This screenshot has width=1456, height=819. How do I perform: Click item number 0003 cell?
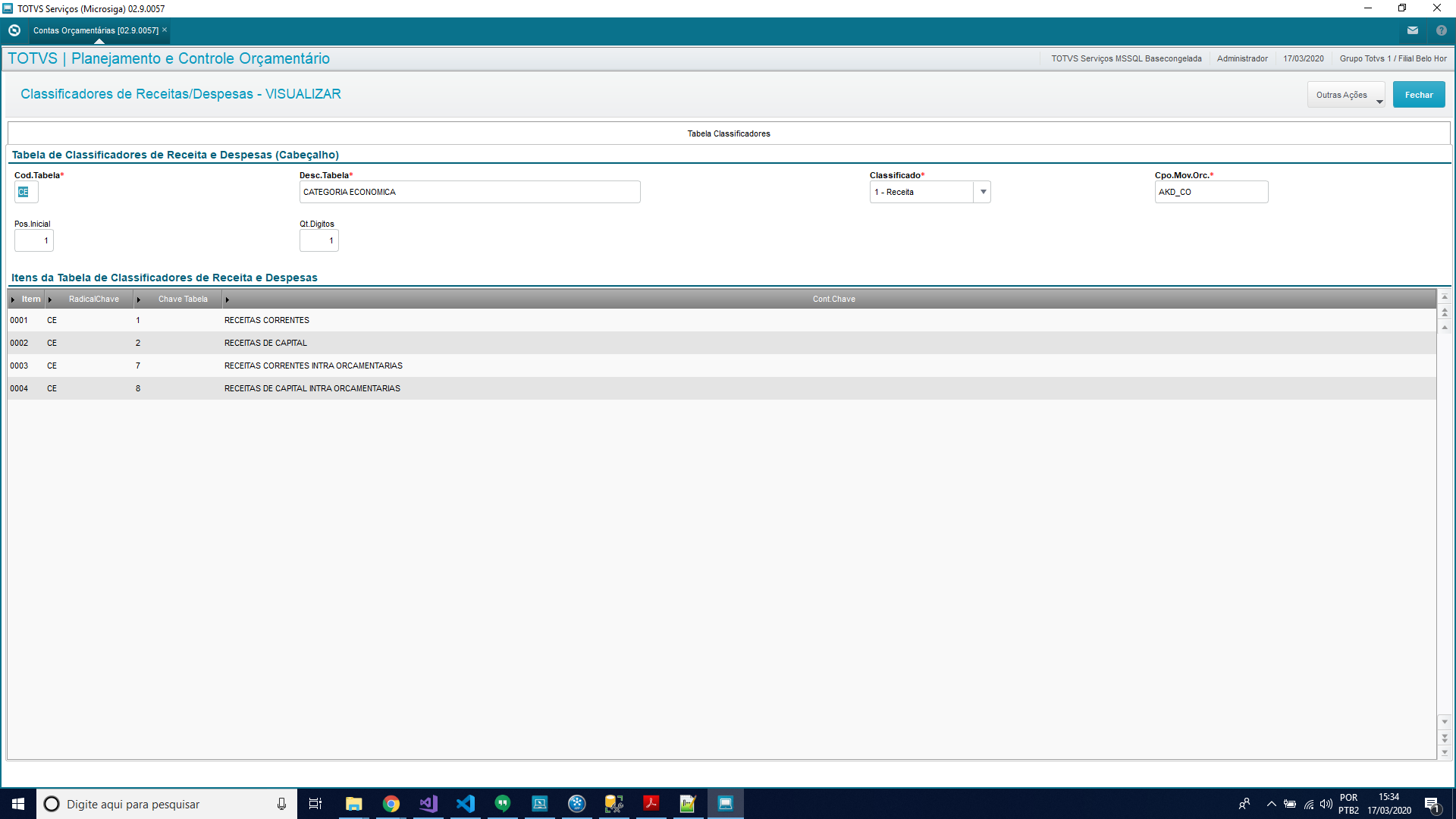click(19, 366)
